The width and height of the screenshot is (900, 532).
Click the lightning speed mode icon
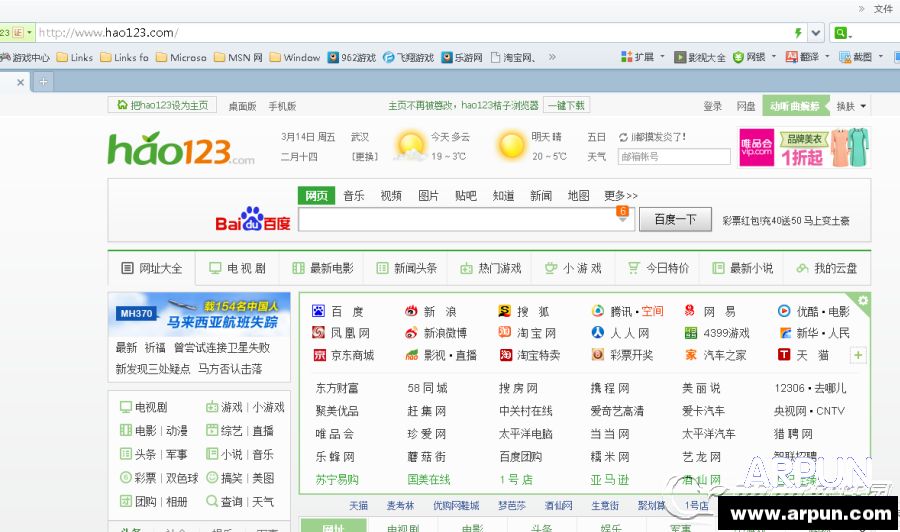tap(798, 33)
